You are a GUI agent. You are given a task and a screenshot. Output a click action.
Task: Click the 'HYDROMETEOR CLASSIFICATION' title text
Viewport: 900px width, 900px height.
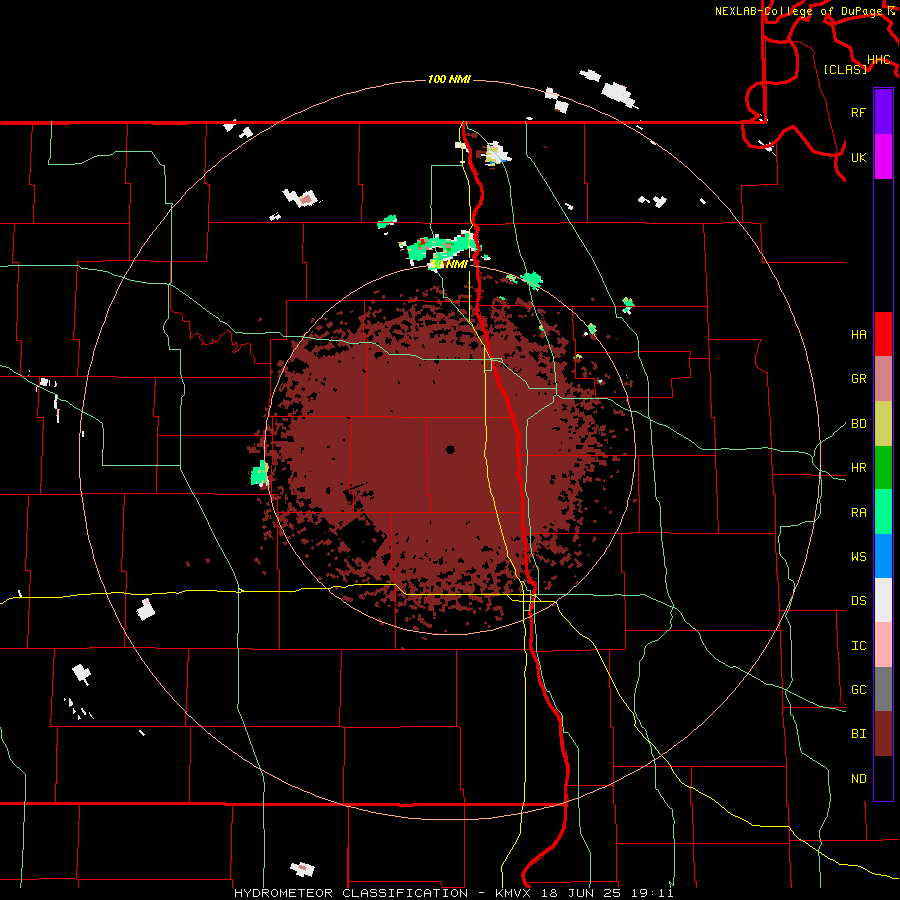[x=351, y=893]
